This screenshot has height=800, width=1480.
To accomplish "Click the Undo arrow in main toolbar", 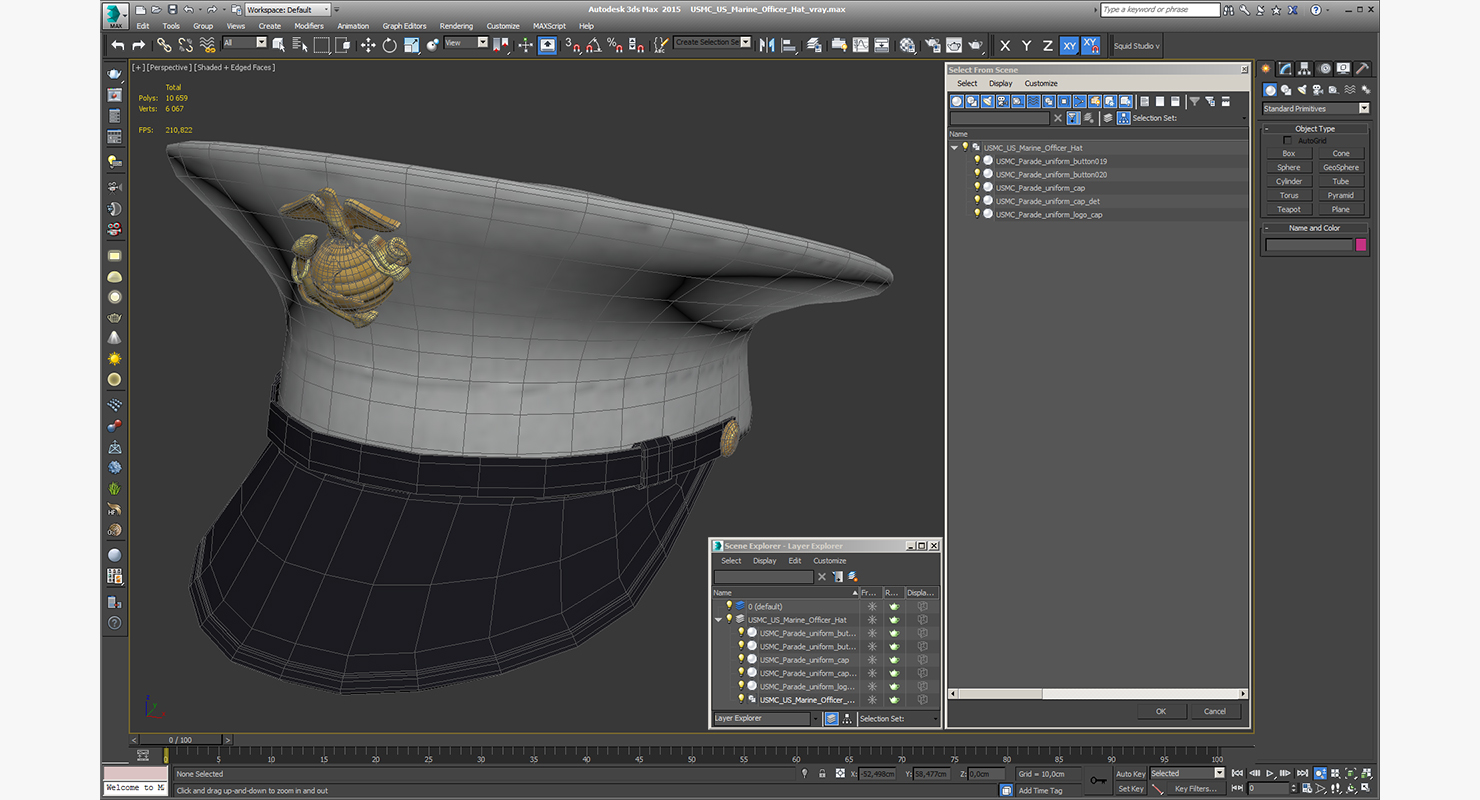I will point(118,45).
